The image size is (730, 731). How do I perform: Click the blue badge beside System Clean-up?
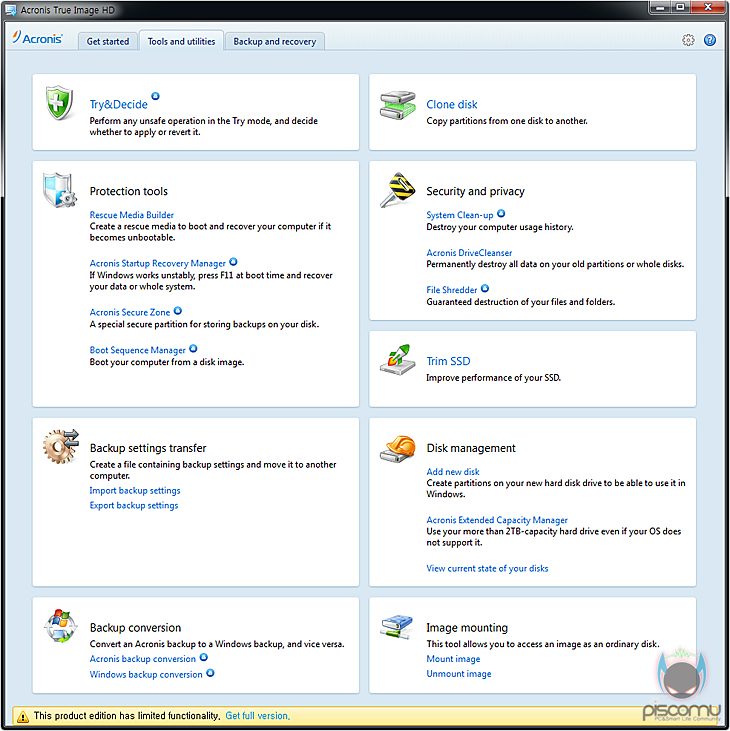(501, 214)
